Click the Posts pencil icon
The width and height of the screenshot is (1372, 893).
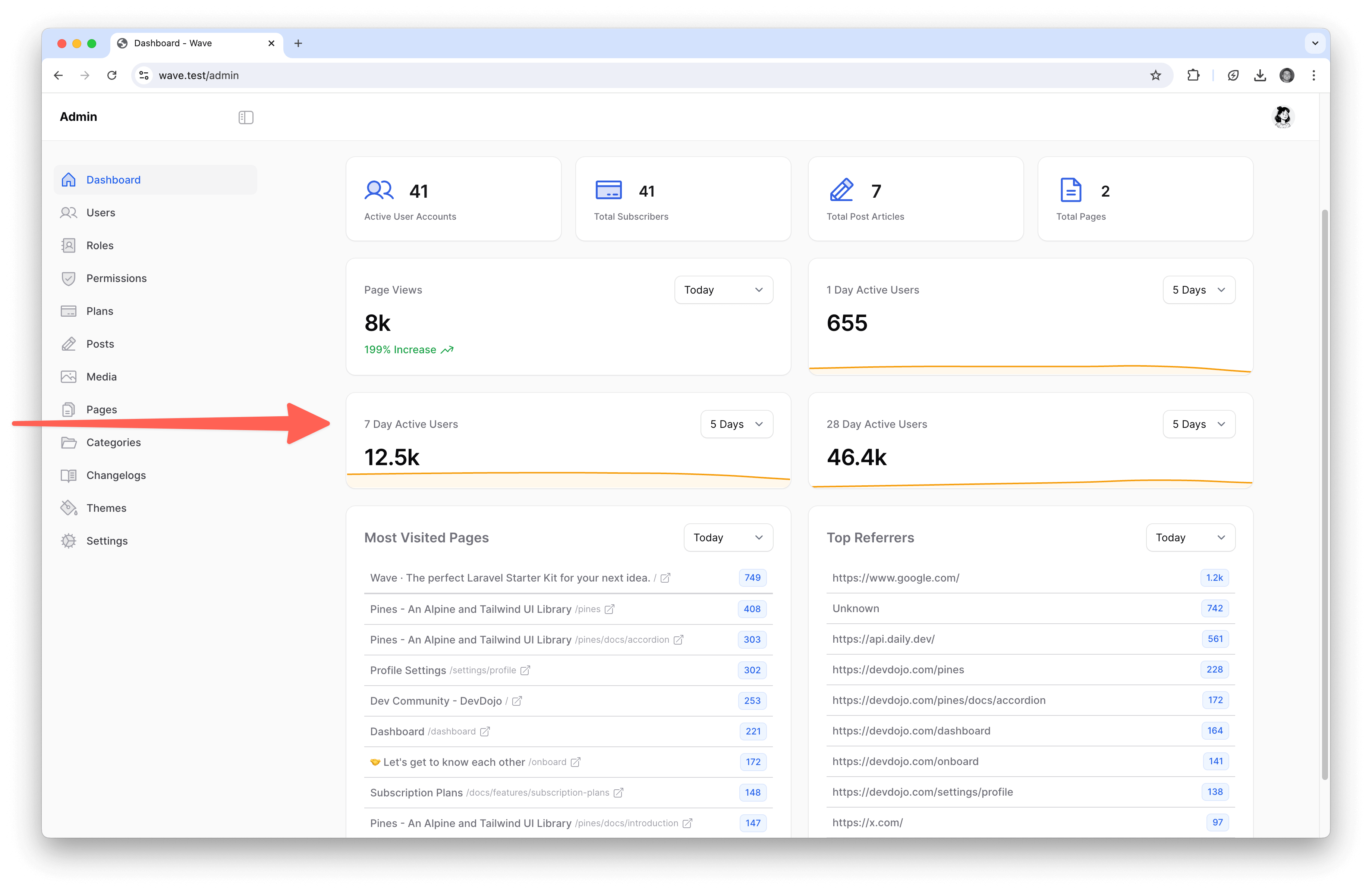coord(69,344)
